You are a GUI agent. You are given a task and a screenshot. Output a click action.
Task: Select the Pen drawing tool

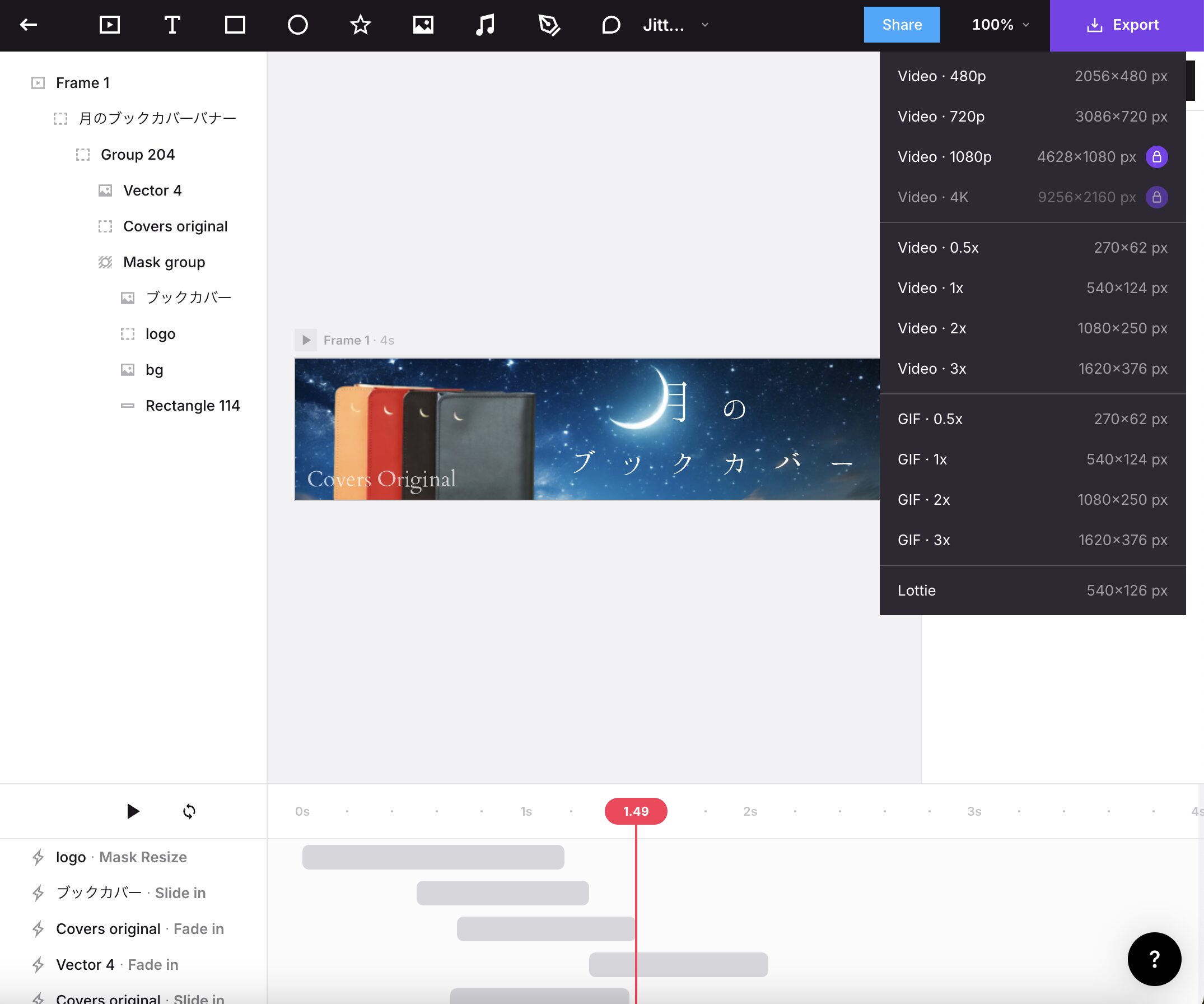(549, 25)
